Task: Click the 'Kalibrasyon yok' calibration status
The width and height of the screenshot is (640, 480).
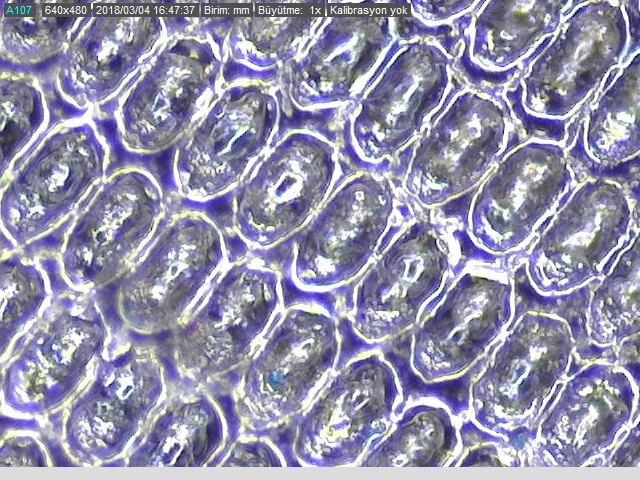Action: coord(369,10)
